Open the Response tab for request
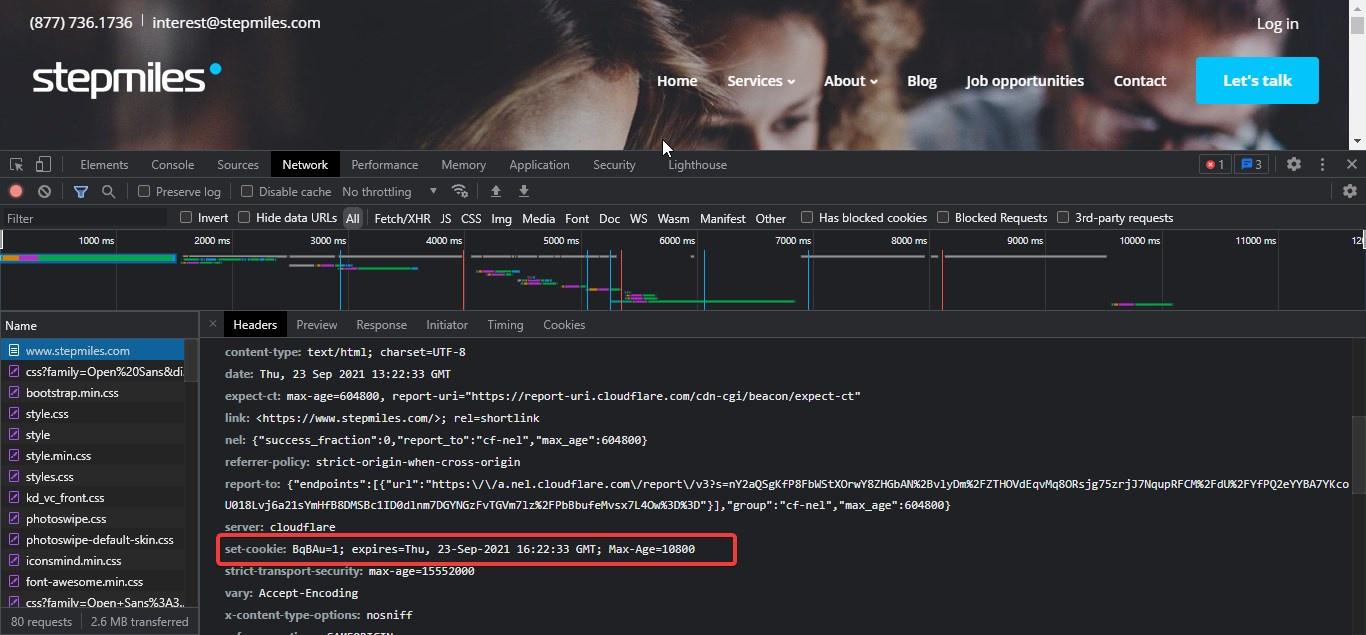The width and height of the screenshot is (1366, 635). click(x=381, y=325)
